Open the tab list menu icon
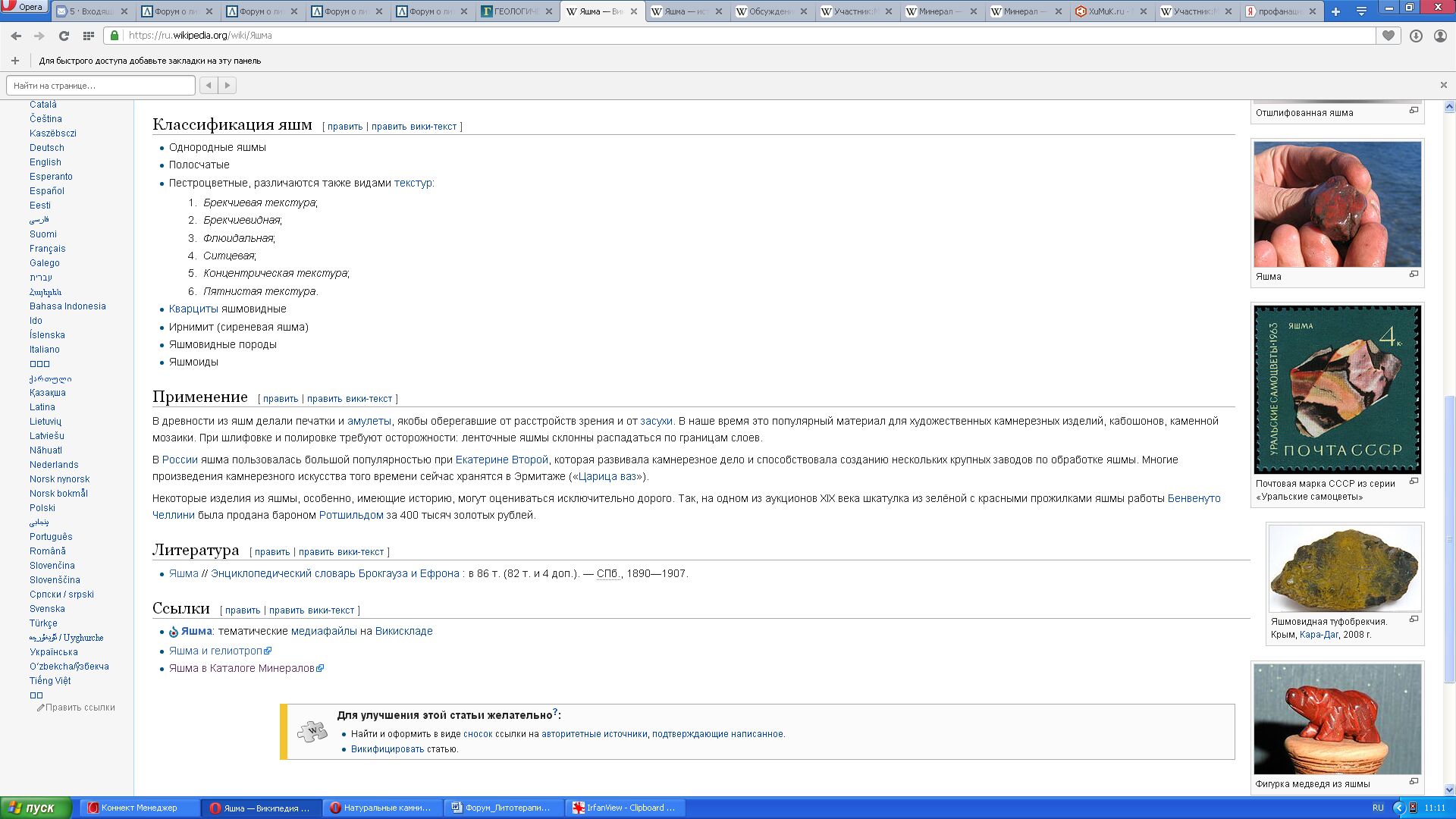 pyautogui.click(x=1361, y=11)
